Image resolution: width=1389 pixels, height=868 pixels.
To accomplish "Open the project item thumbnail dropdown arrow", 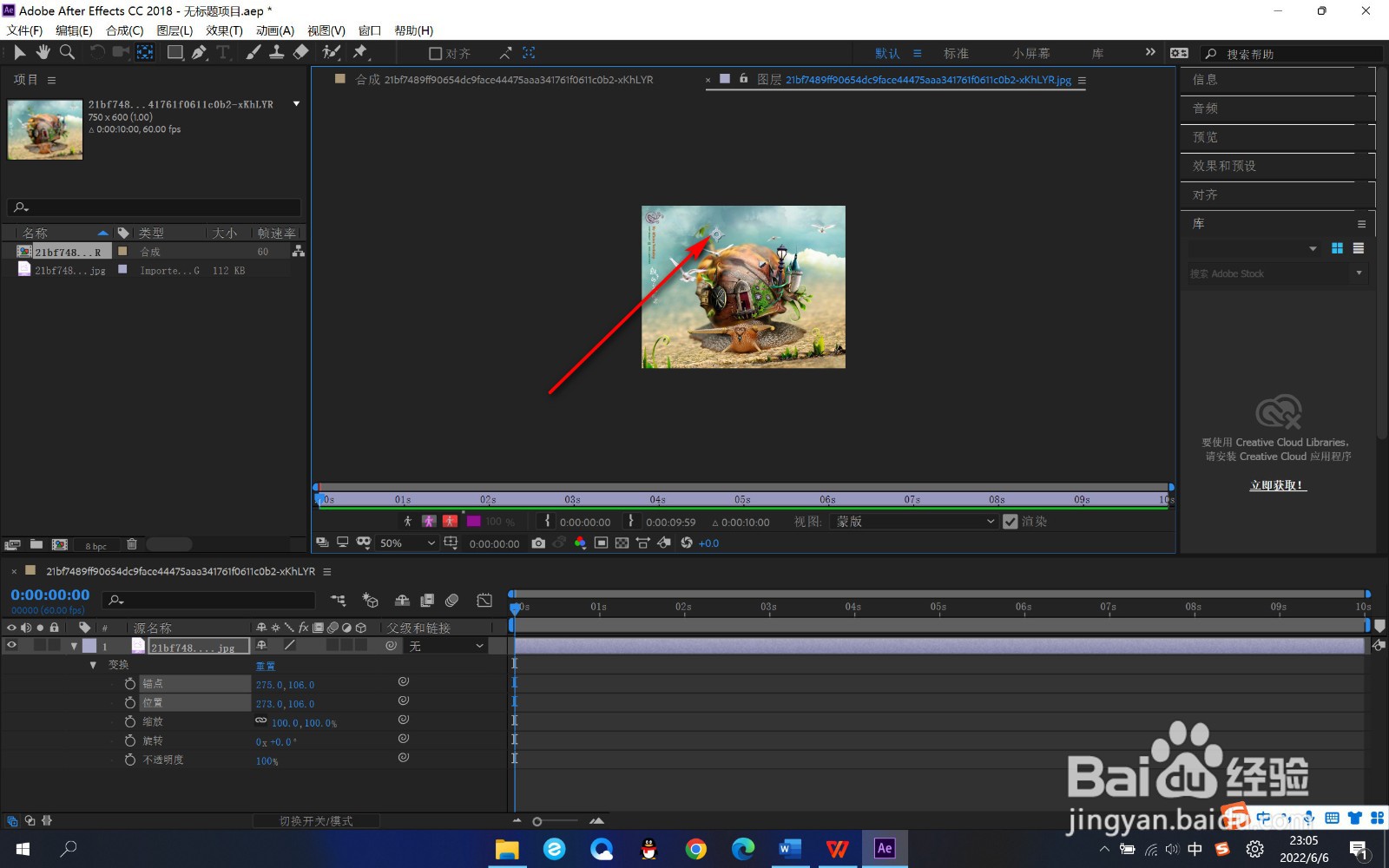I will [x=297, y=104].
